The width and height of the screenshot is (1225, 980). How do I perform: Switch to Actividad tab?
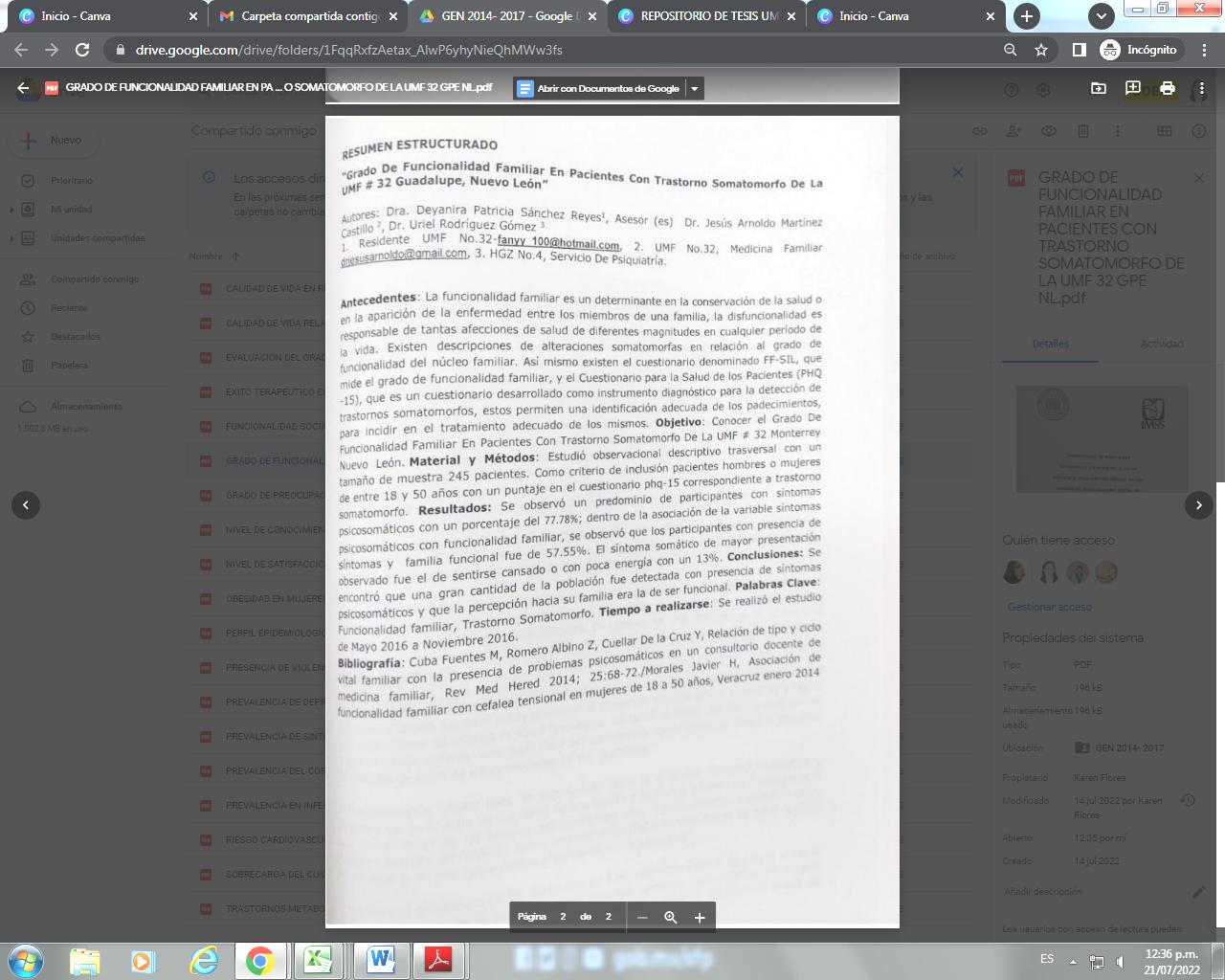tap(1162, 344)
